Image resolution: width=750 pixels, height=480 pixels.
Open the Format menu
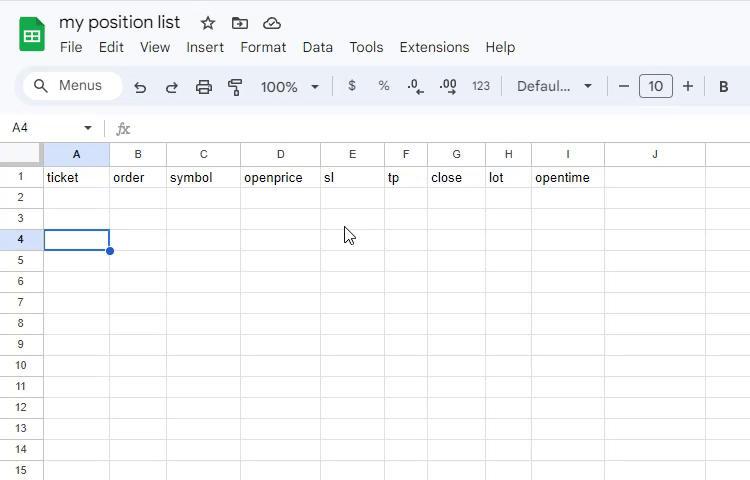point(263,47)
